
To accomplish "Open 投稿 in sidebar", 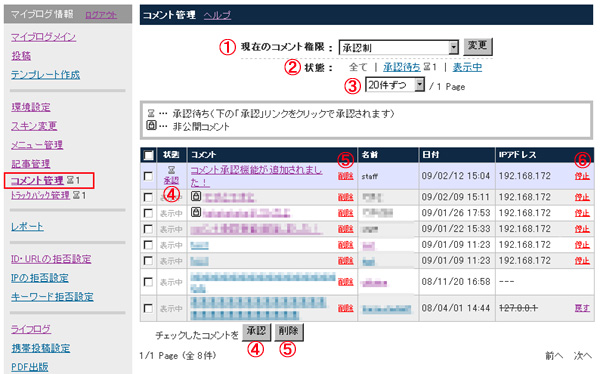I will (x=21, y=56).
